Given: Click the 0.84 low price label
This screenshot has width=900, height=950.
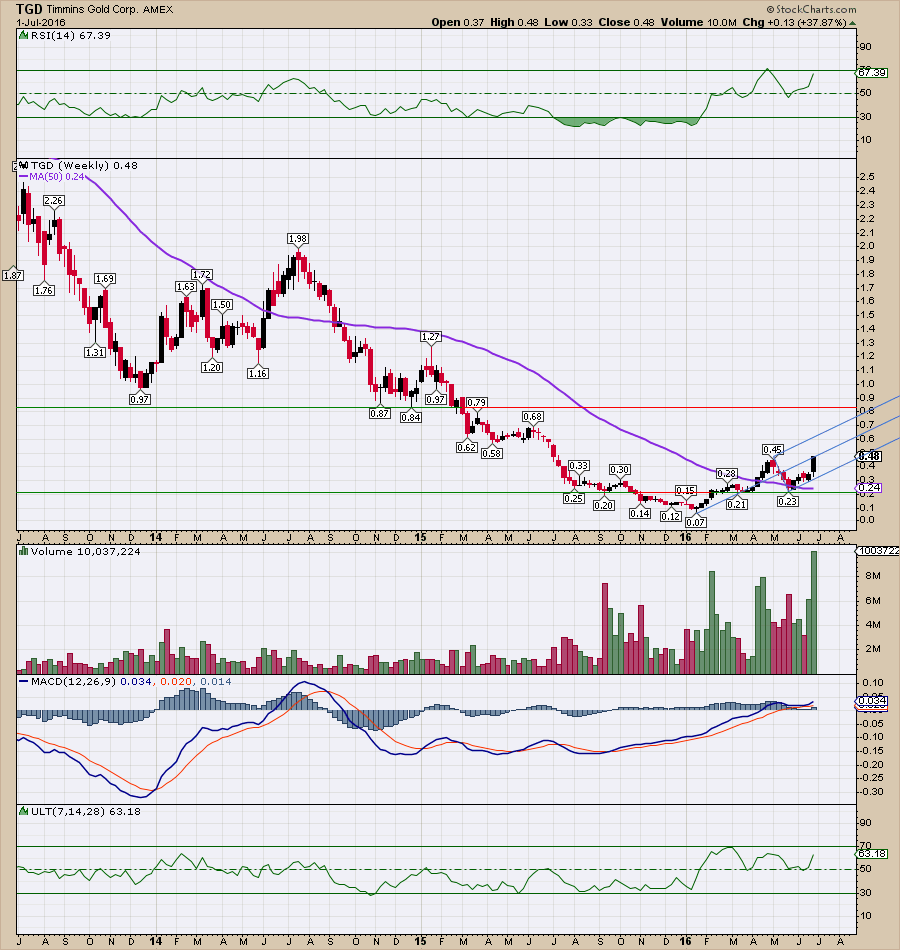Looking at the screenshot, I should coord(410,417).
